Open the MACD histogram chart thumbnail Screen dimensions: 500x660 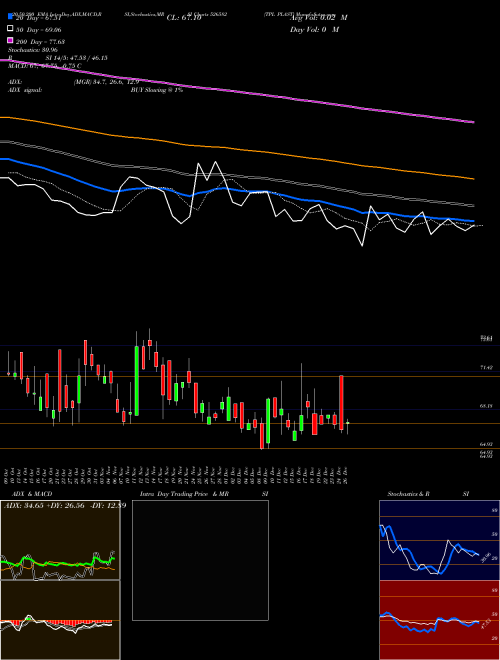[60, 620]
